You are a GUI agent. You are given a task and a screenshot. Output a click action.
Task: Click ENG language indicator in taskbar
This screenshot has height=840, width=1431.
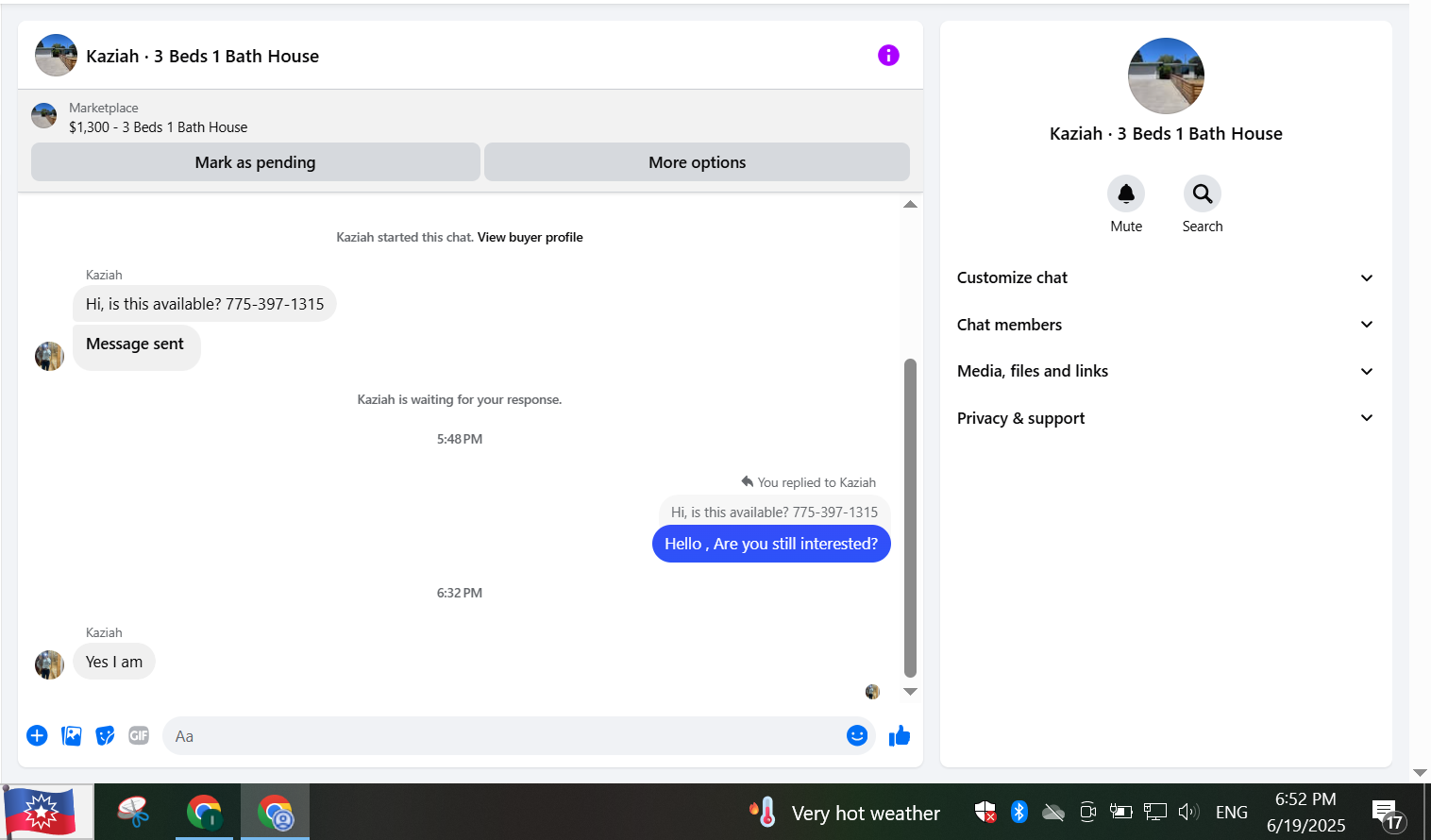[x=1231, y=812]
